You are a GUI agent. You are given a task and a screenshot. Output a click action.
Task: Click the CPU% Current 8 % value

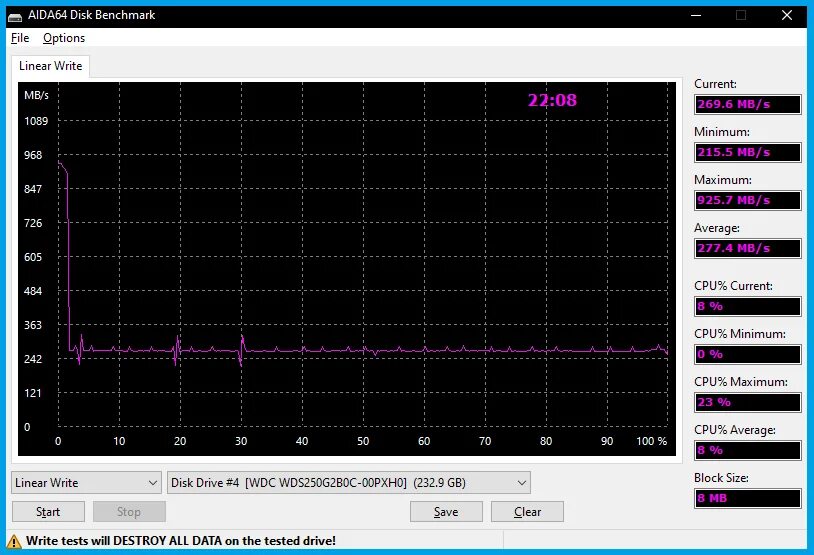[x=748, y=306]
